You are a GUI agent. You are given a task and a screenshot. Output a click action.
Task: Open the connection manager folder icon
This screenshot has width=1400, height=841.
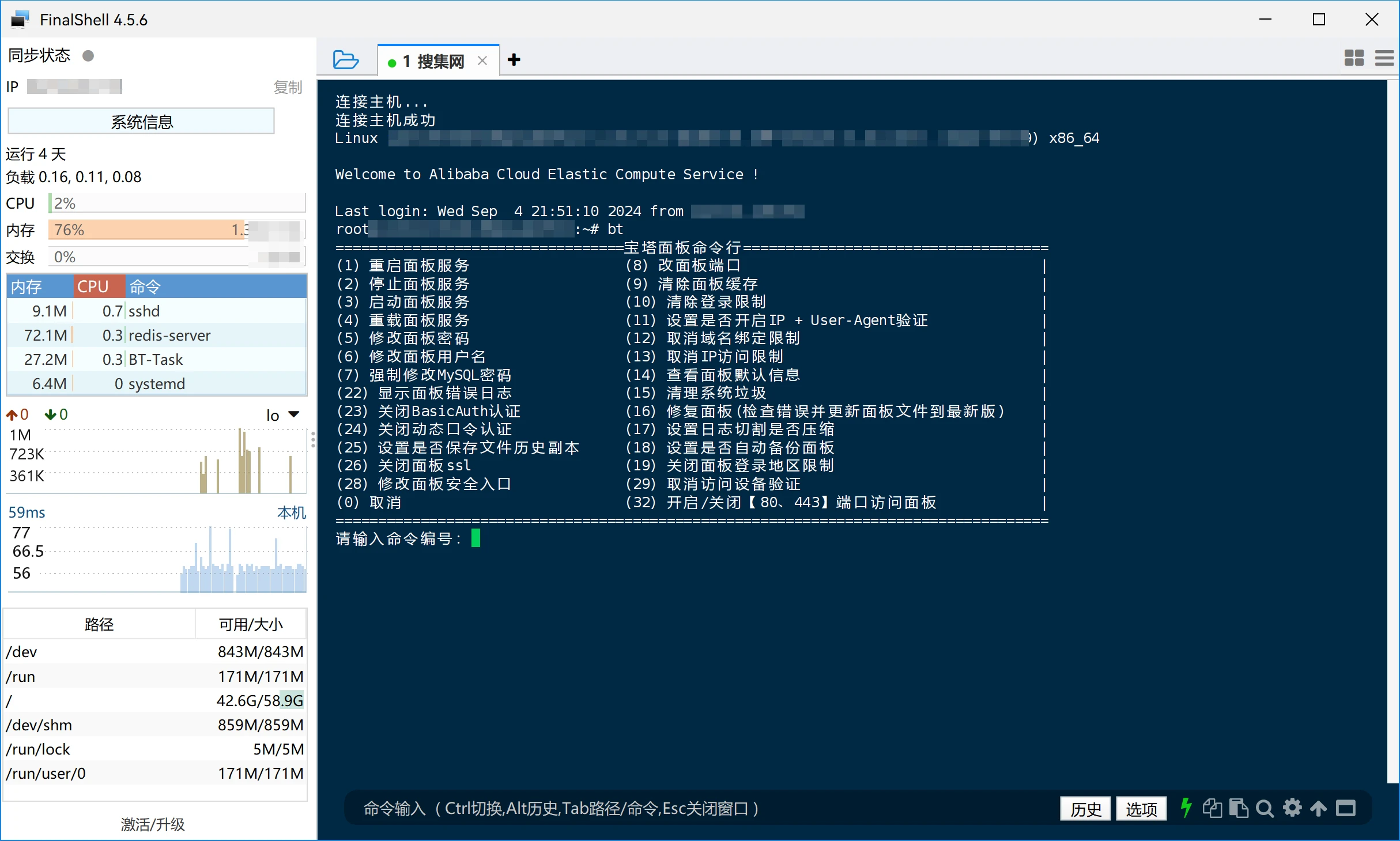(345, 60)
